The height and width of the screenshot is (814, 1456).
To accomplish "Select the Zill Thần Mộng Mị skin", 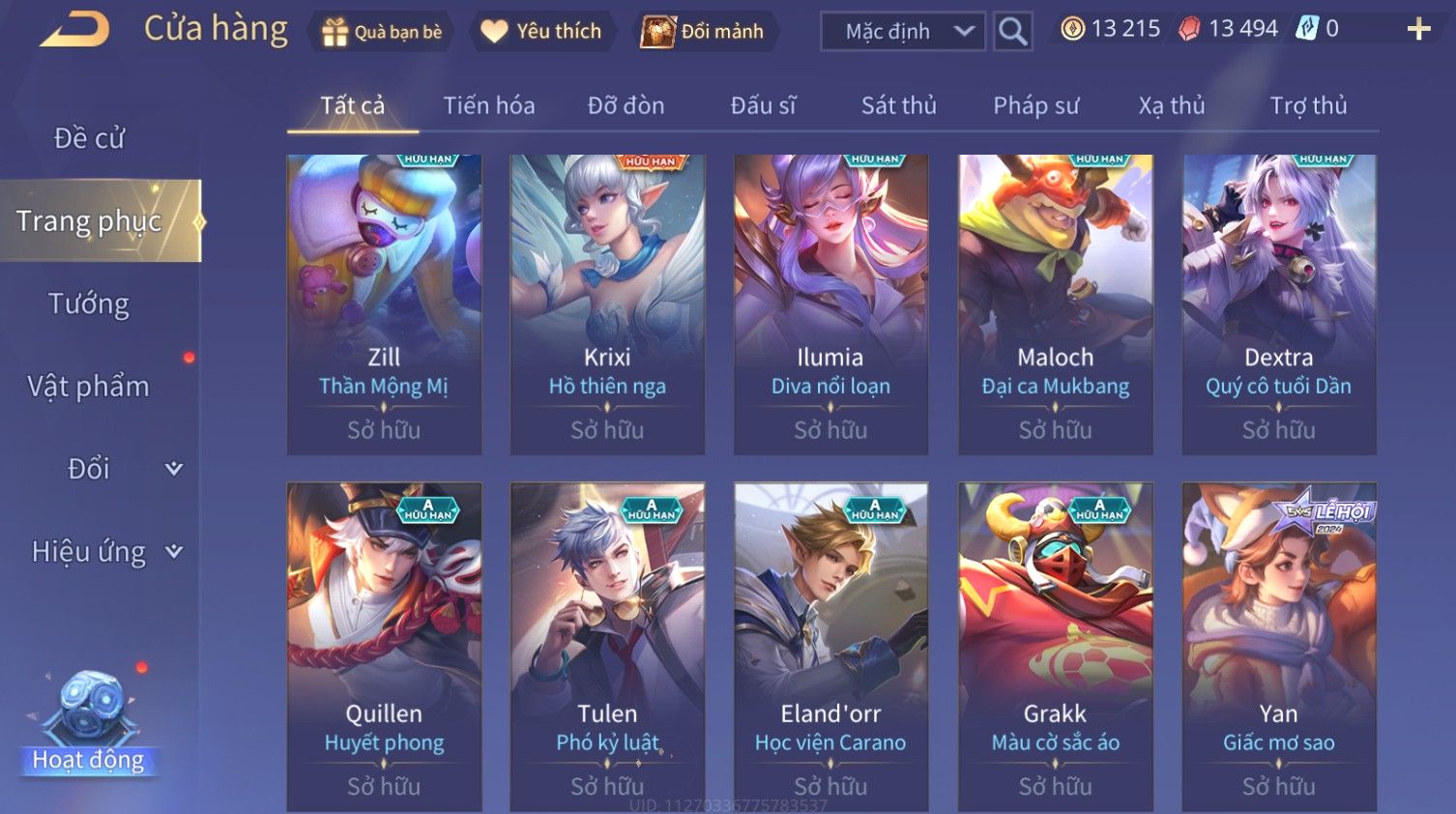I will (x=384, y=305).
